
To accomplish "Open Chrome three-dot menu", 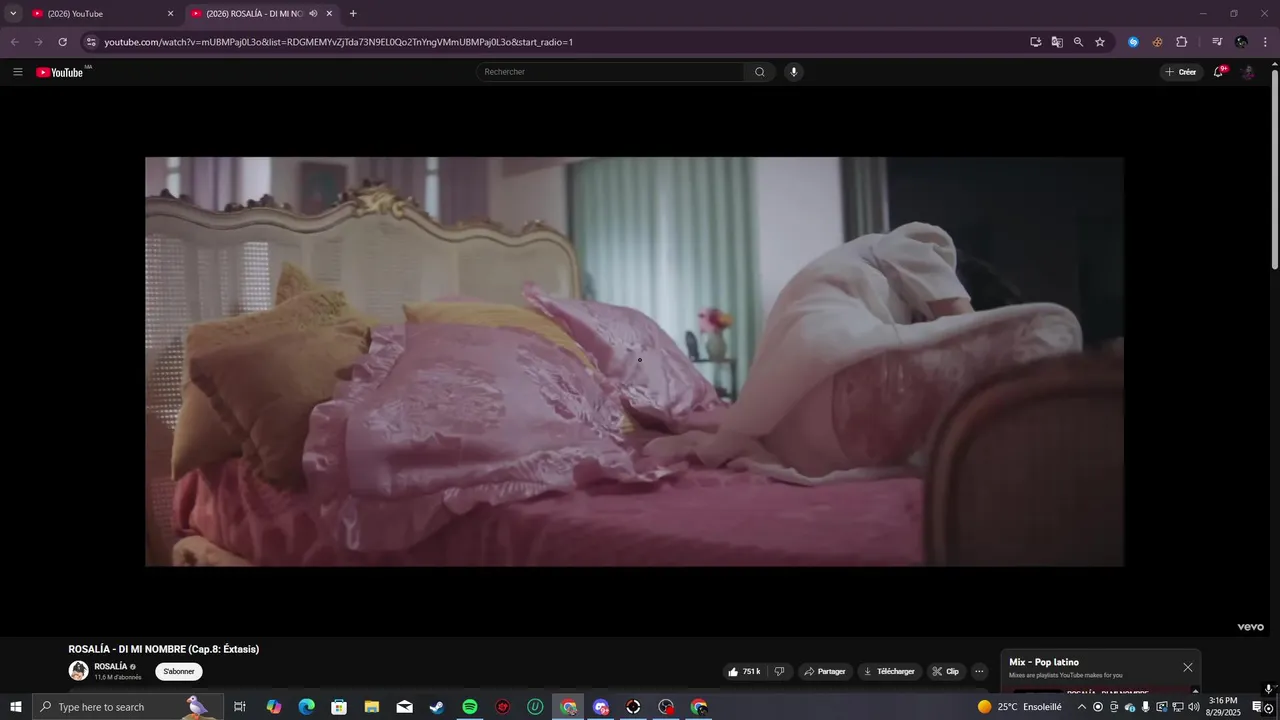I will [1266, 42].
